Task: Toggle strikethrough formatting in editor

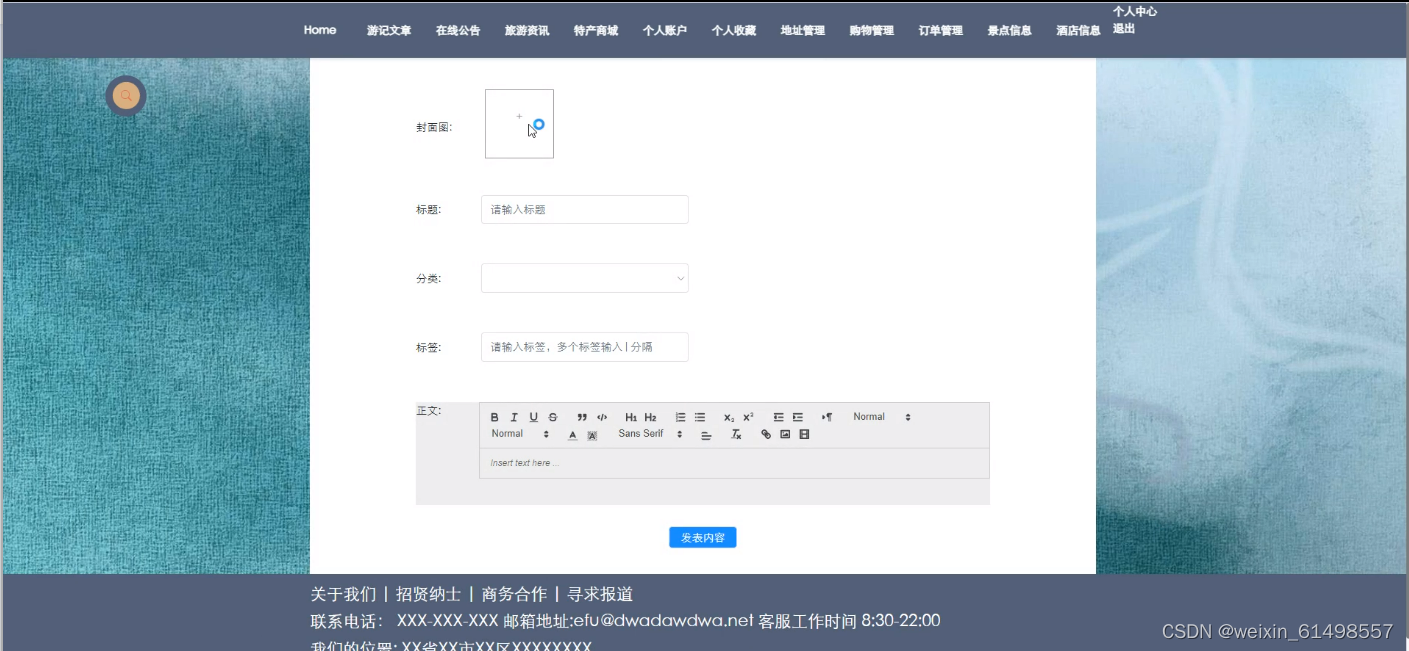Action: tap(553, 417)
